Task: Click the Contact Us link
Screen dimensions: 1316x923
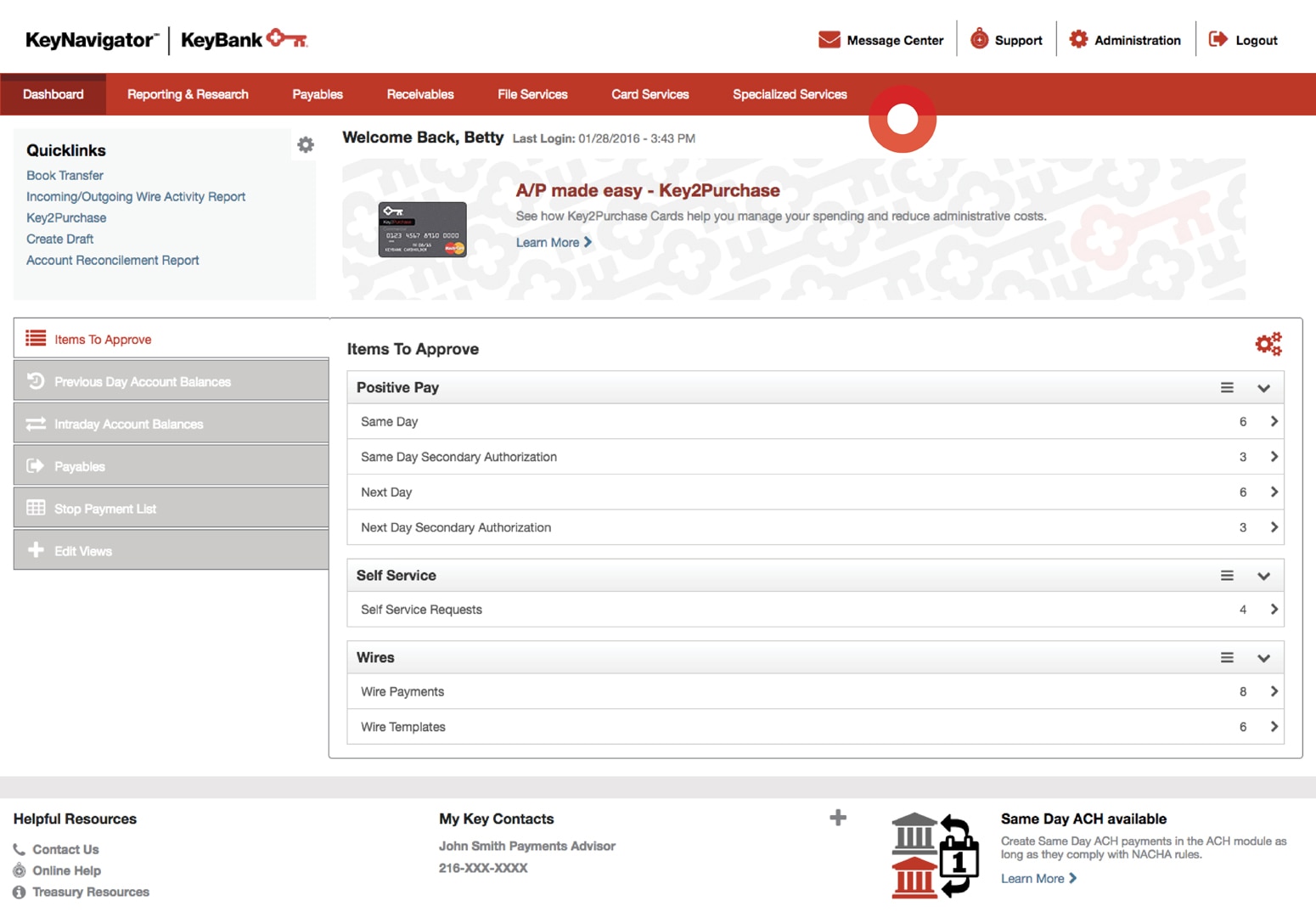Action: [65, 849]
